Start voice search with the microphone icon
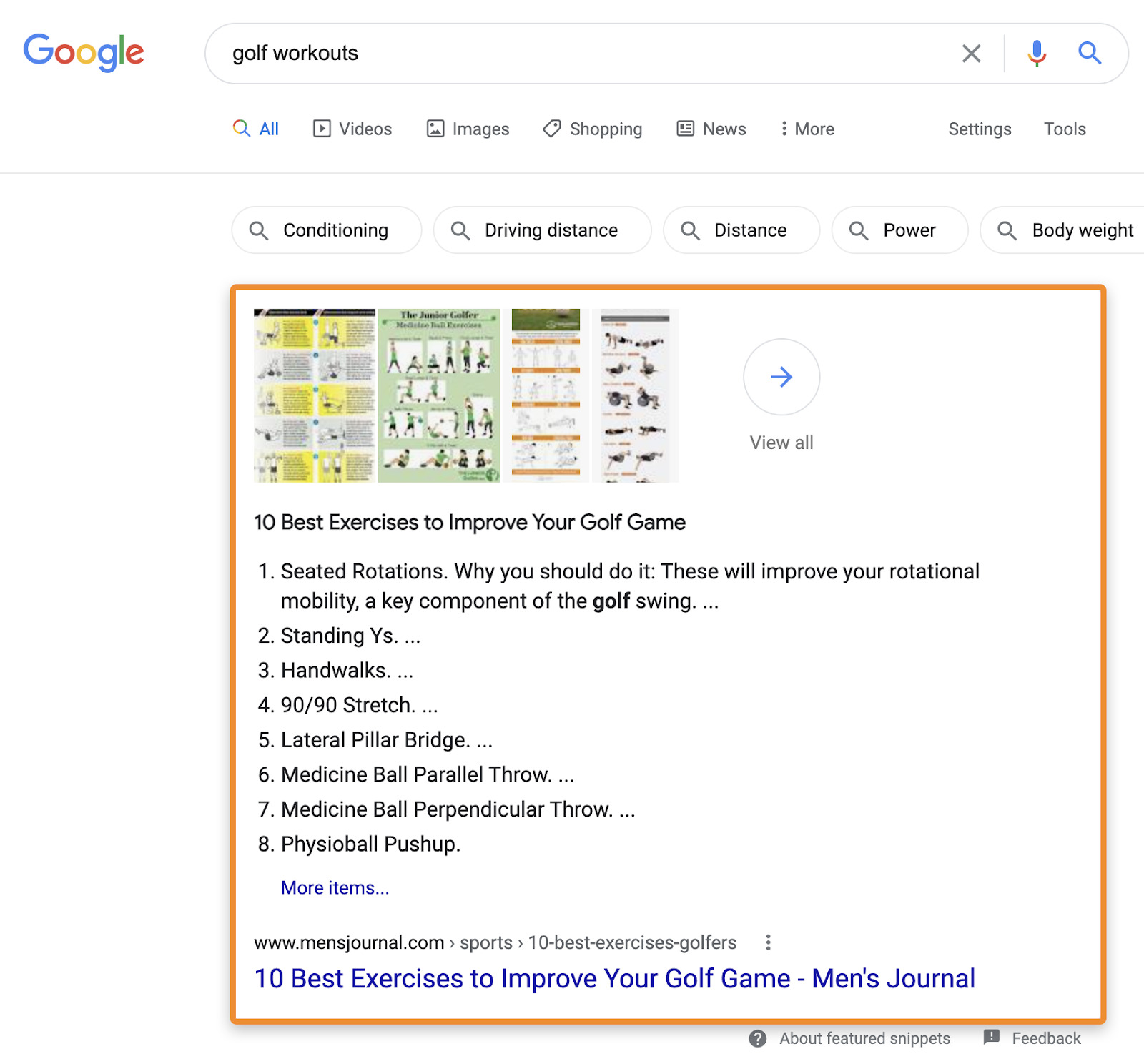Viewport: 1144px width, 1064px height. click(1037, 54)
